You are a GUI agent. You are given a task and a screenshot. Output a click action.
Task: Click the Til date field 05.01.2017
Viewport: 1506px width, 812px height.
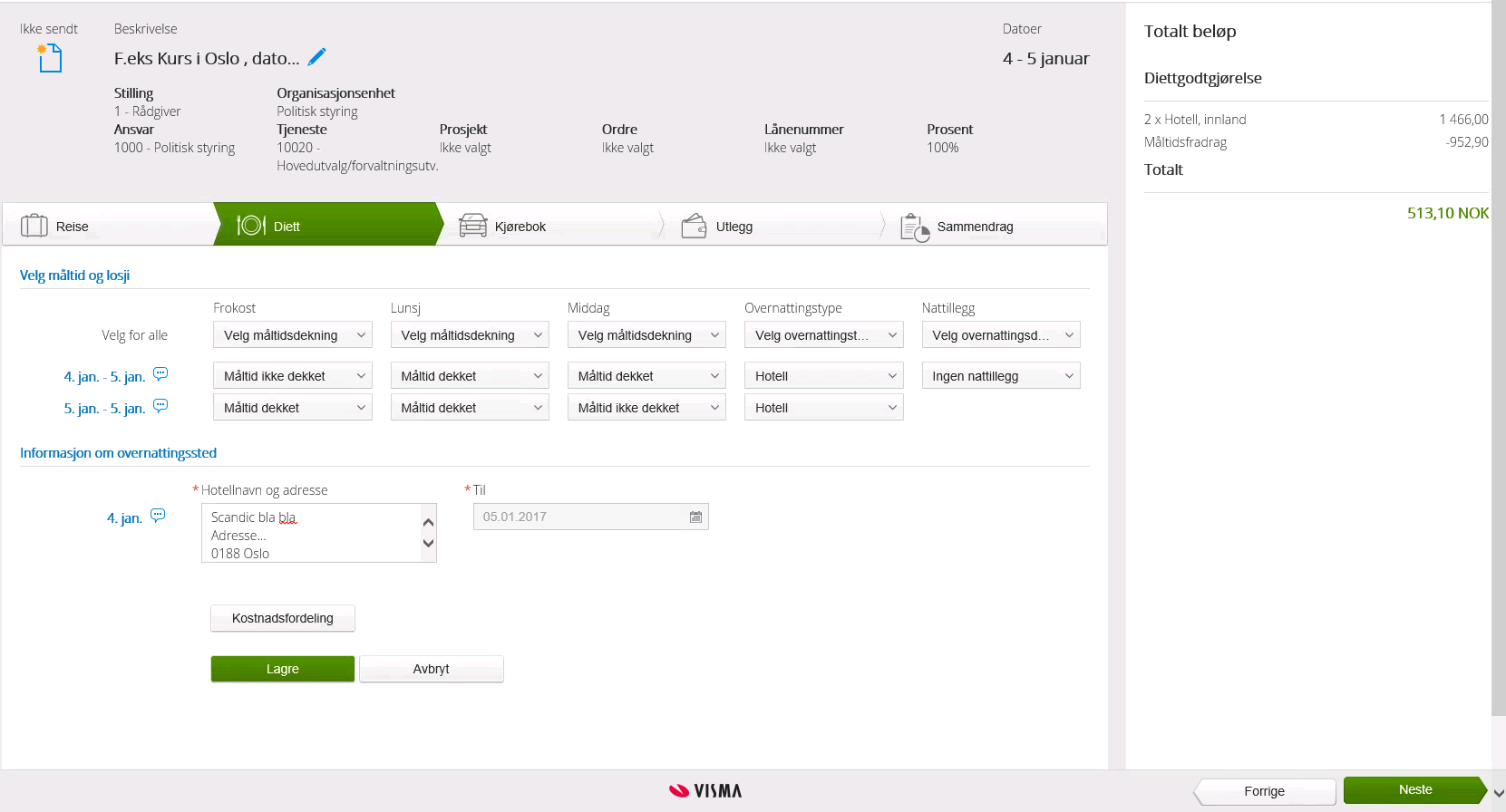coord(591,517)
